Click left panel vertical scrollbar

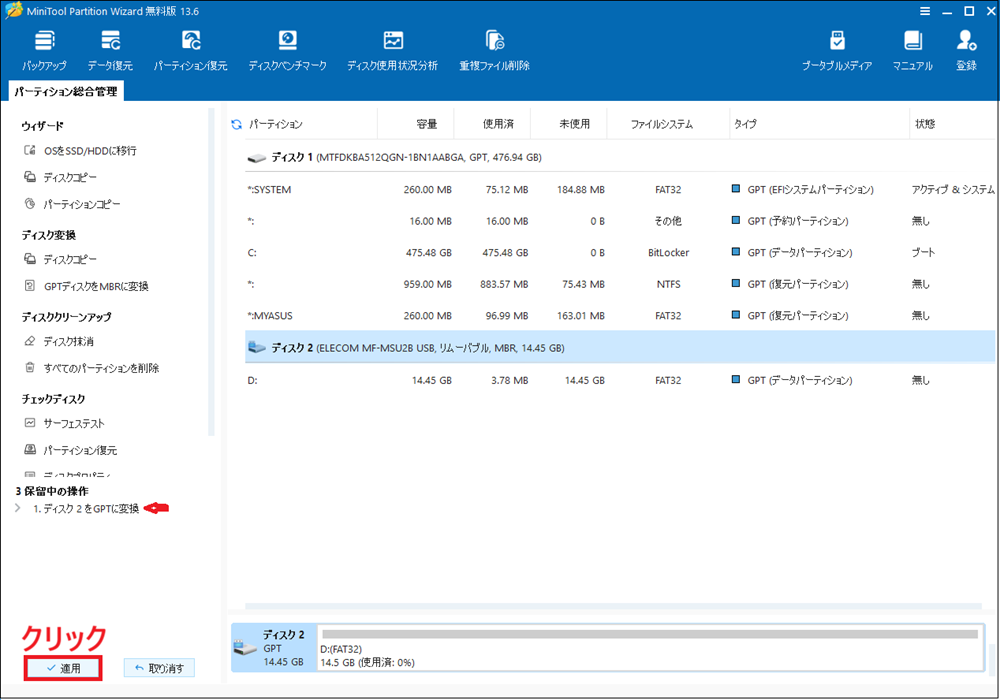pyautogui.click(x=211, y=272)
